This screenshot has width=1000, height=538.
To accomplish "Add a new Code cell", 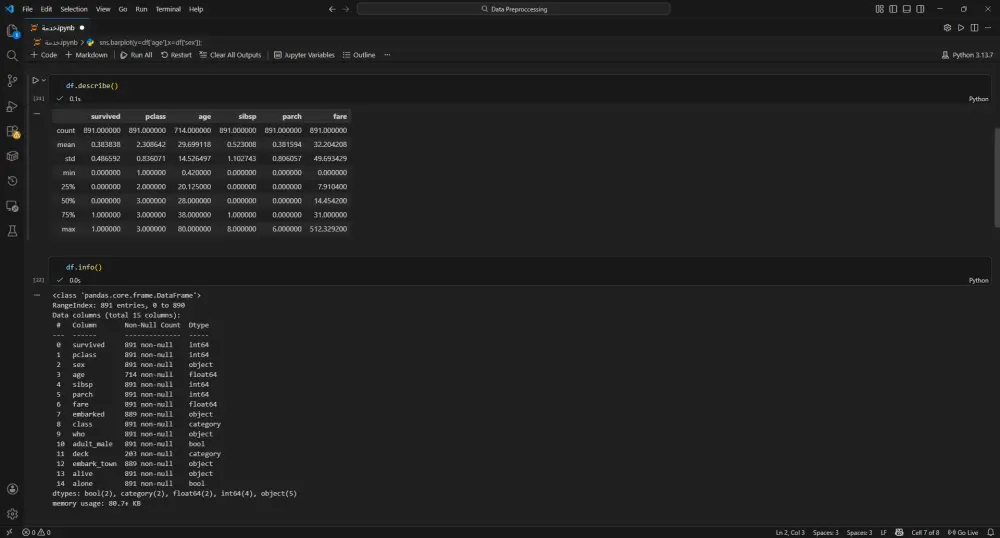I will 44,55.
